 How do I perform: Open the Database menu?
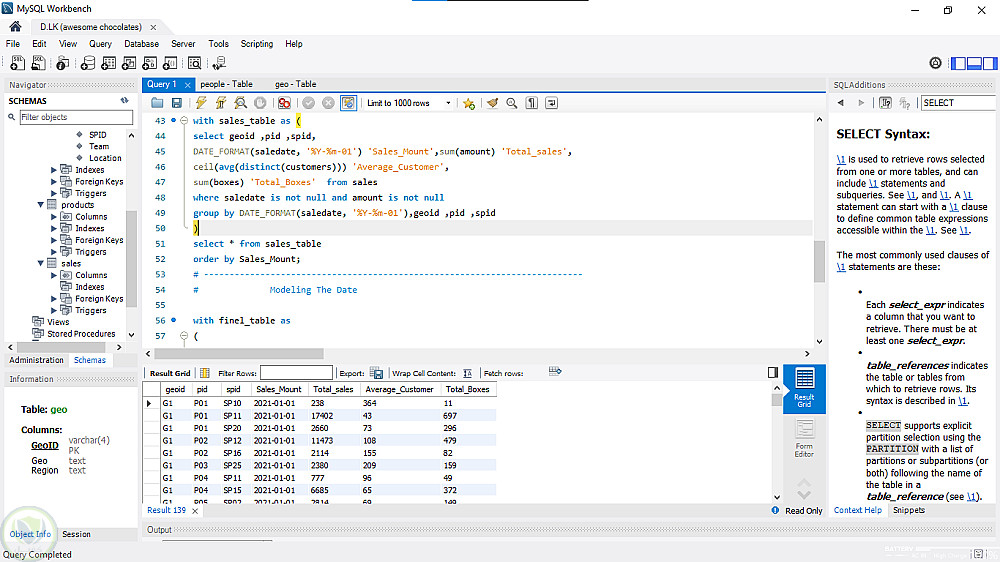pyautogui.click(x=141, y=44)
